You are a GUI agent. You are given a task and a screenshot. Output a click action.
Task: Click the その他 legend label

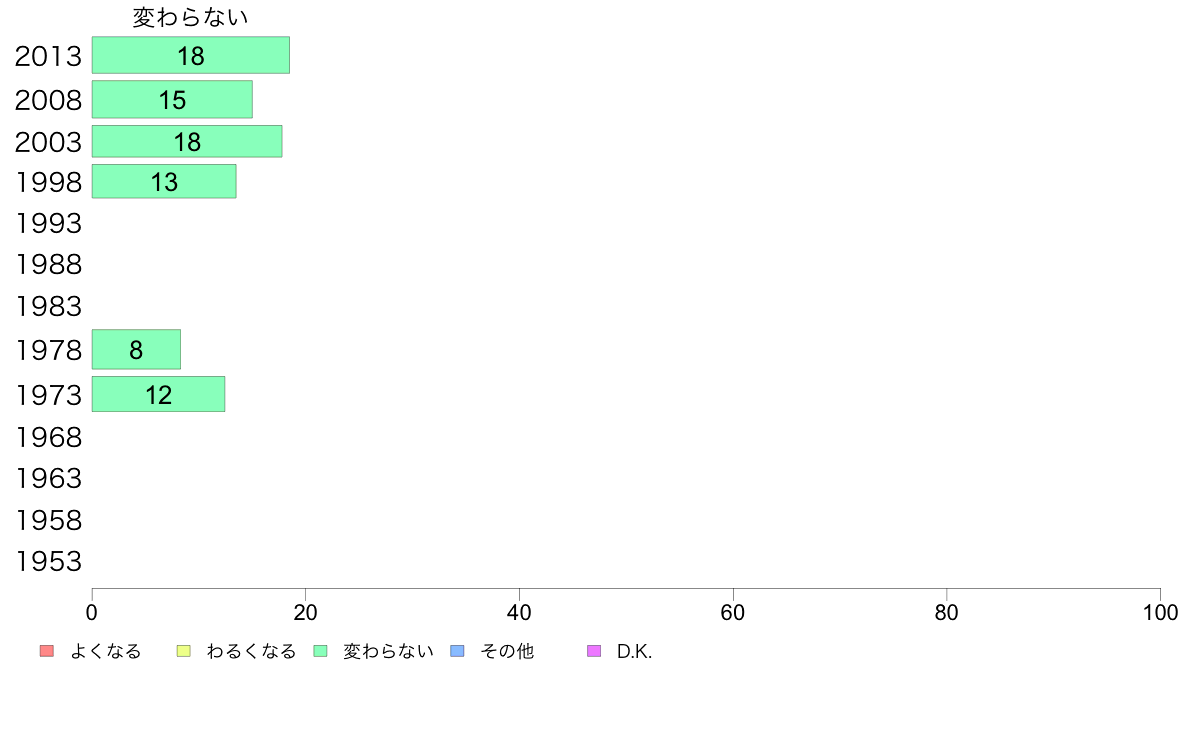coord(507,652)
